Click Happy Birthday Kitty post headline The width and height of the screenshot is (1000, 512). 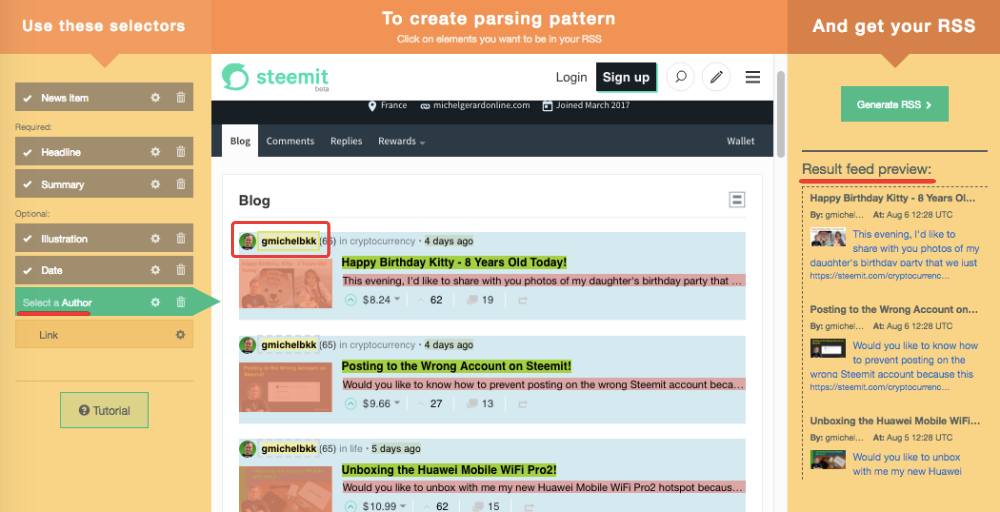click(454, 262)
